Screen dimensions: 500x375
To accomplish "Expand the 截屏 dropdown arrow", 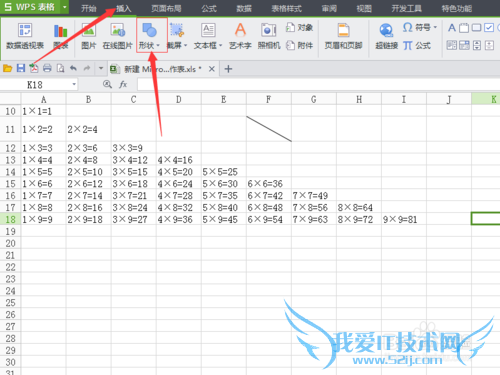I will [x=185, y=45].
